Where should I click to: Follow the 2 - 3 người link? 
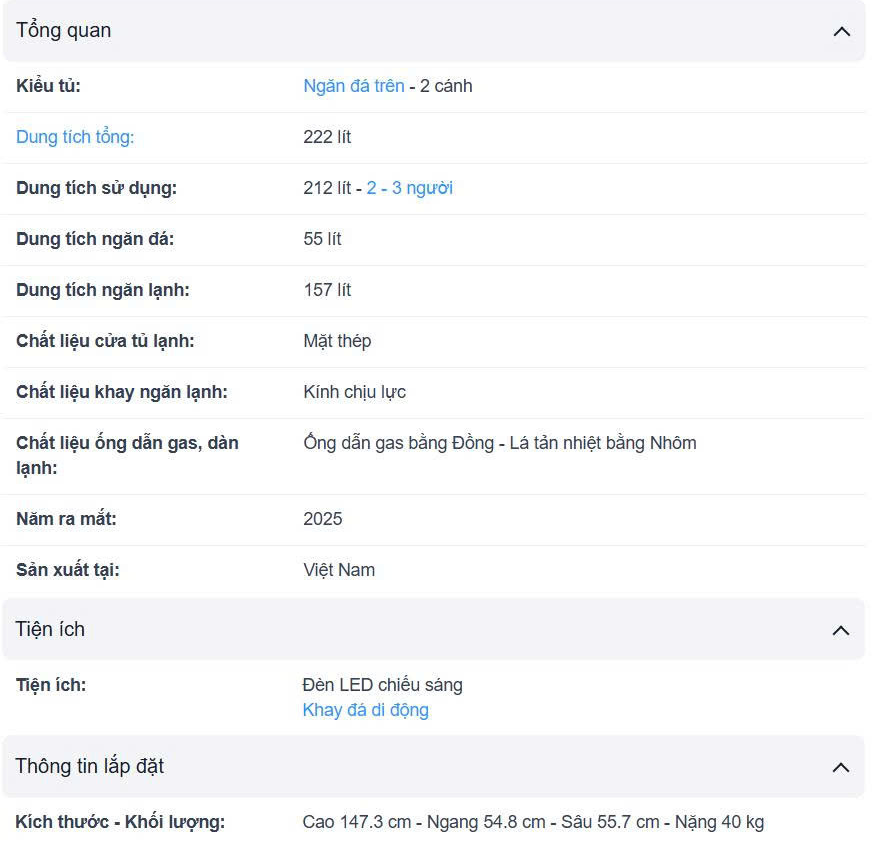(409, 188)
